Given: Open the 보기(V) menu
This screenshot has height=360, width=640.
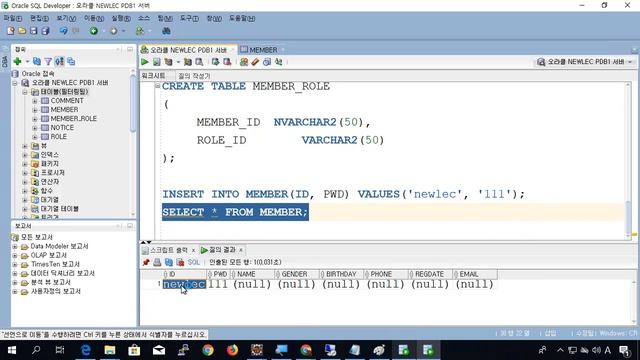Looking at the screenshot, I should pos(66,18).
